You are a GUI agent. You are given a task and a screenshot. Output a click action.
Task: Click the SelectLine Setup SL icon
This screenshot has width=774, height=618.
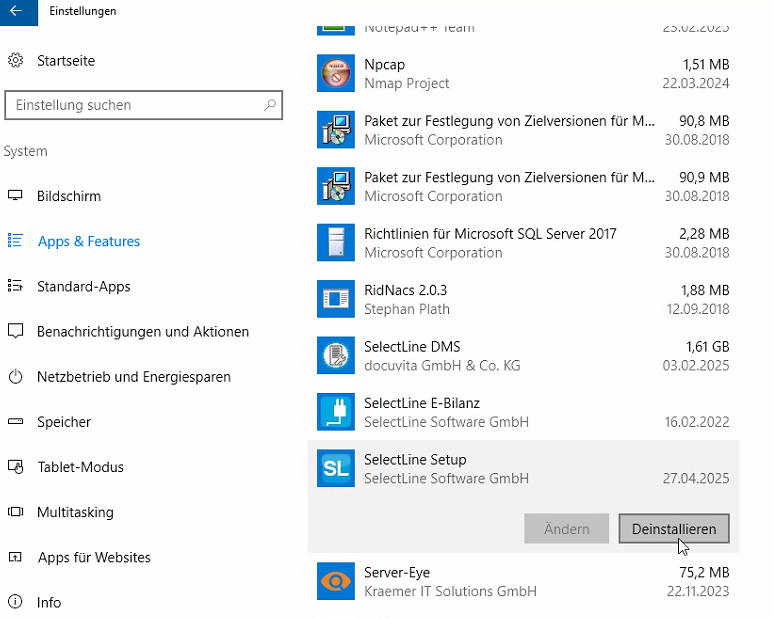pyautogui.click(x=336, y=468)
